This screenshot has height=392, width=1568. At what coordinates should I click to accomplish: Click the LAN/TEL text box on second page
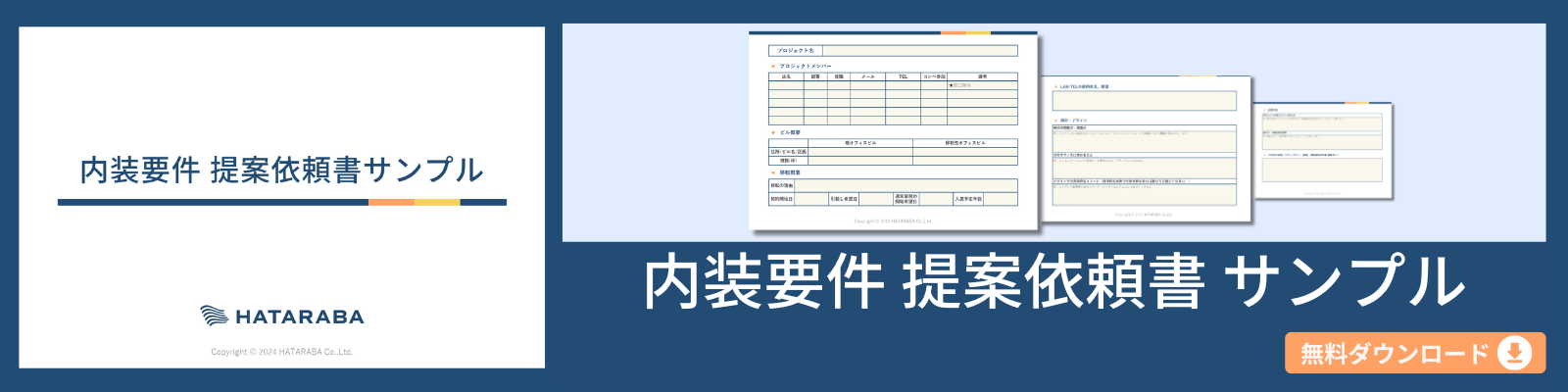pos(1145,101)
